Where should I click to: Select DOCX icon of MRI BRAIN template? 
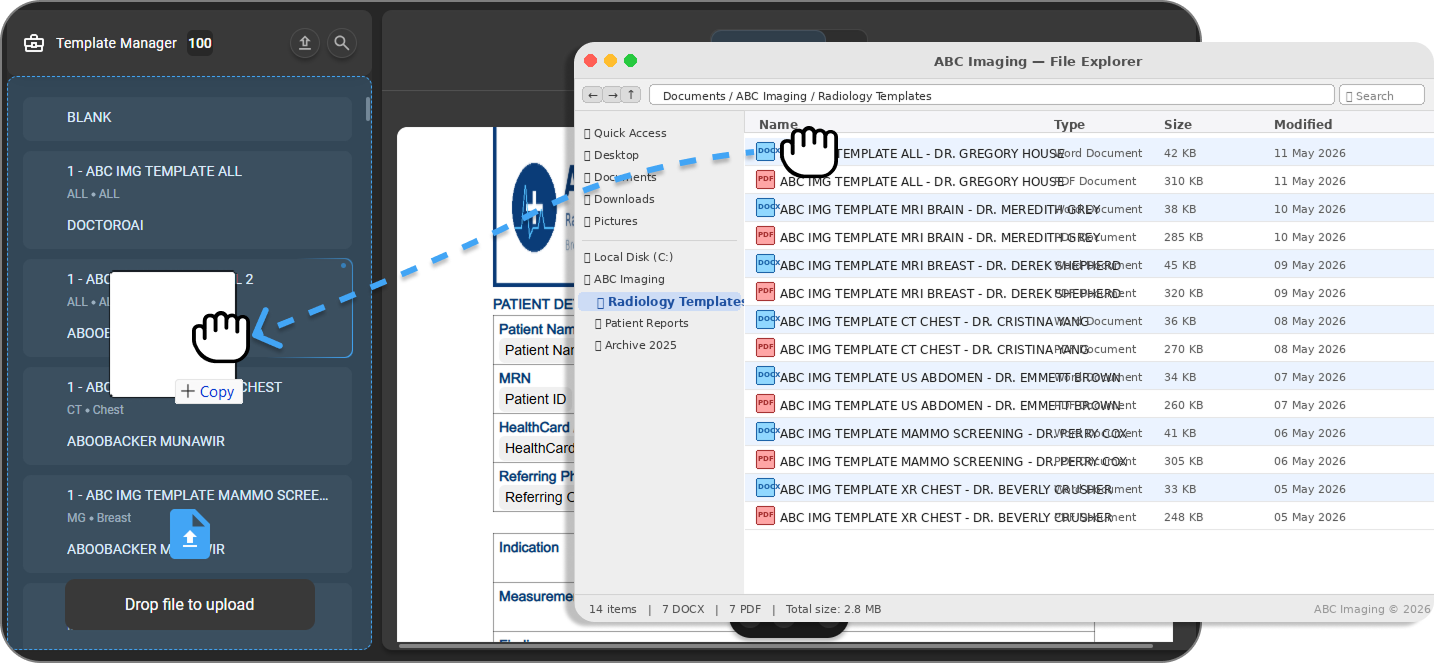click(765, 208)
